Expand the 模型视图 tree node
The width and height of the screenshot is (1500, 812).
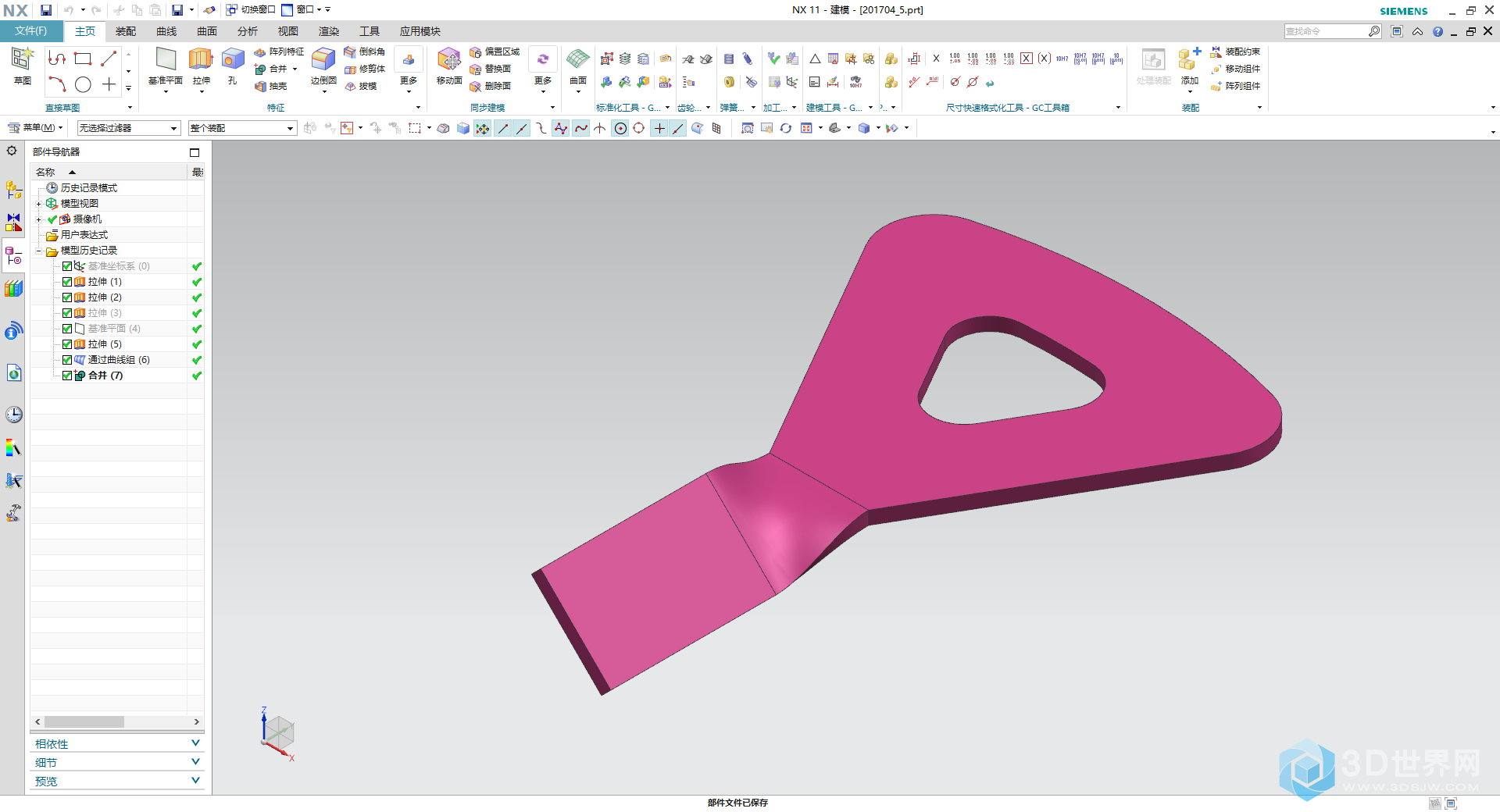38,204
